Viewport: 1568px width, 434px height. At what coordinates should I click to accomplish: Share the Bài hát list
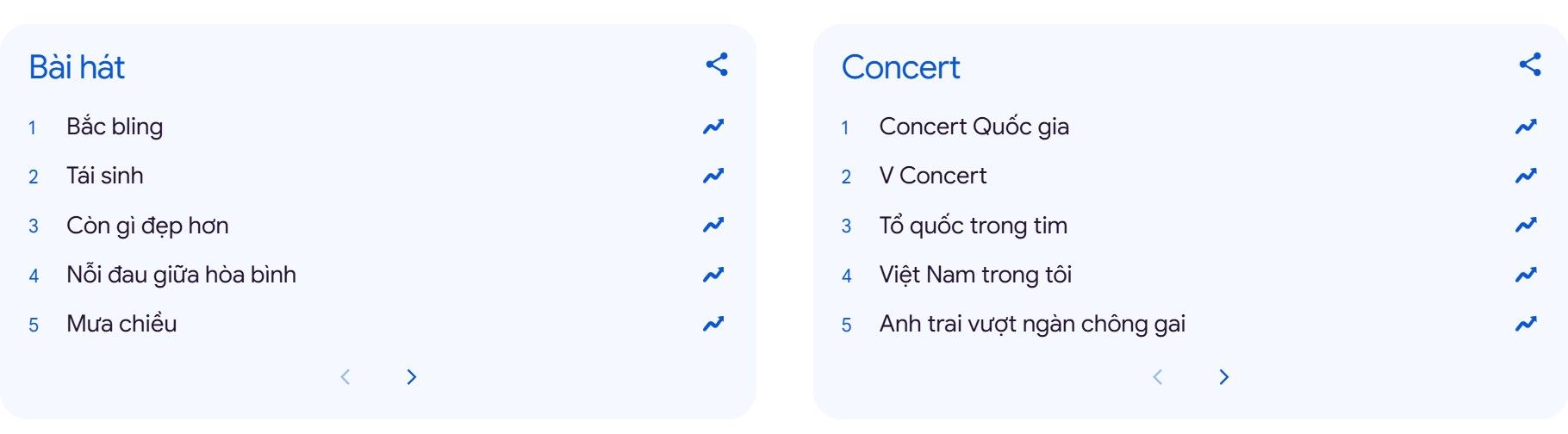(x=717, y=65)
